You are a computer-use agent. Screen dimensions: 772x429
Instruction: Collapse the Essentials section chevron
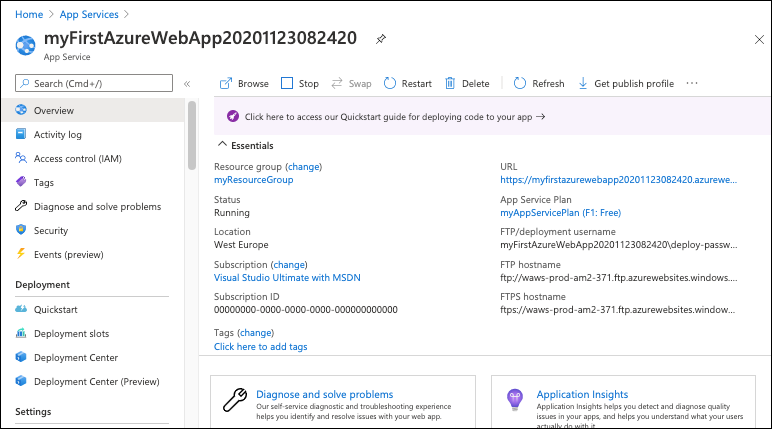pos(223,144)
